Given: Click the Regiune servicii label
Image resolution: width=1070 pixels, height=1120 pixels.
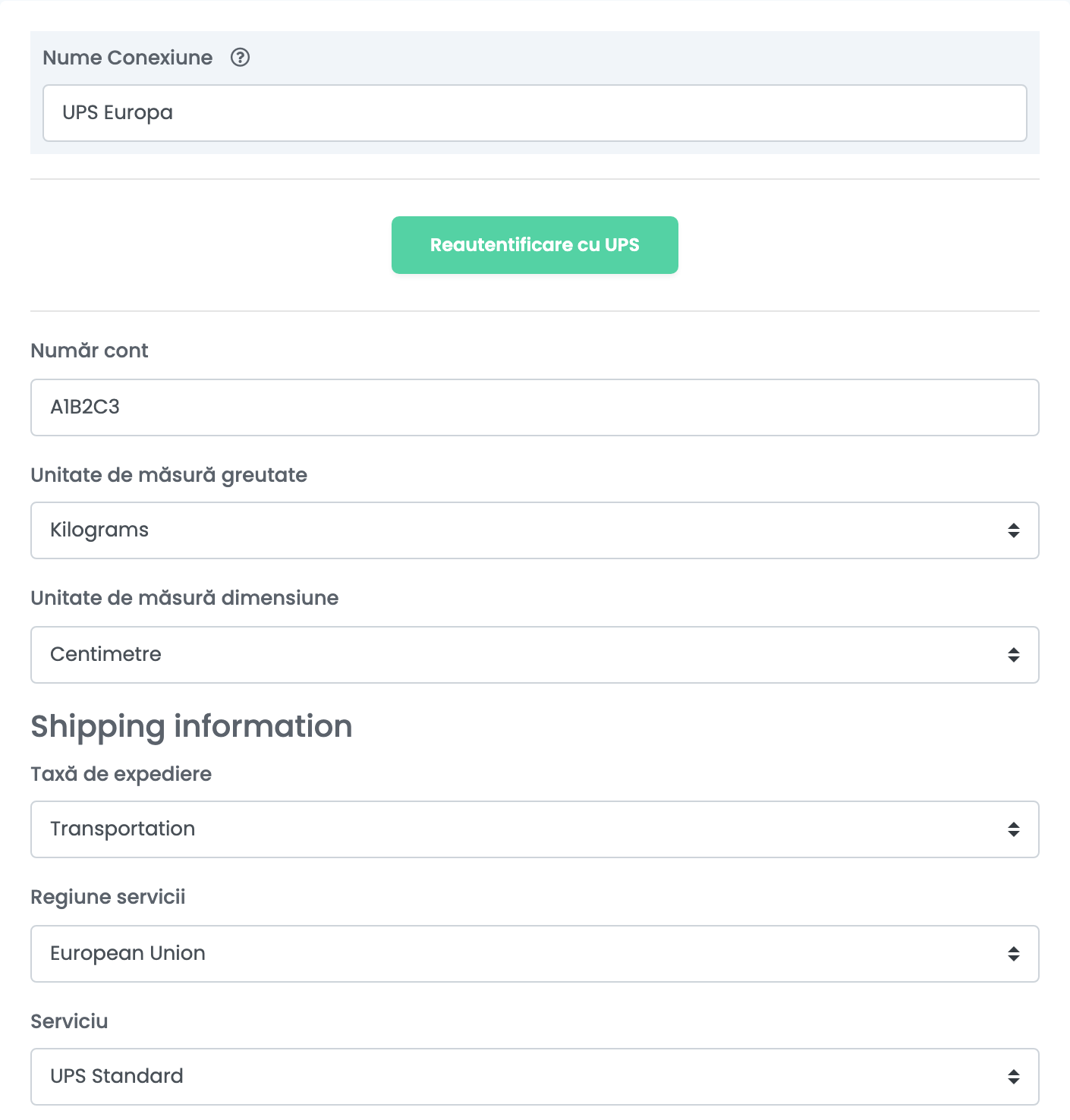Looking at the screenshot, I should pos(108,897).
